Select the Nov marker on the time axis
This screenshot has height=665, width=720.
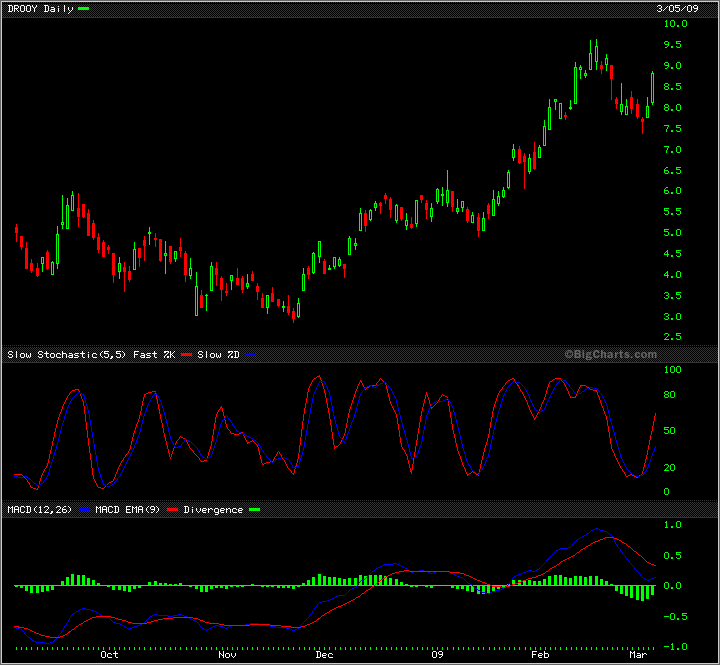(x=227, y=655)
